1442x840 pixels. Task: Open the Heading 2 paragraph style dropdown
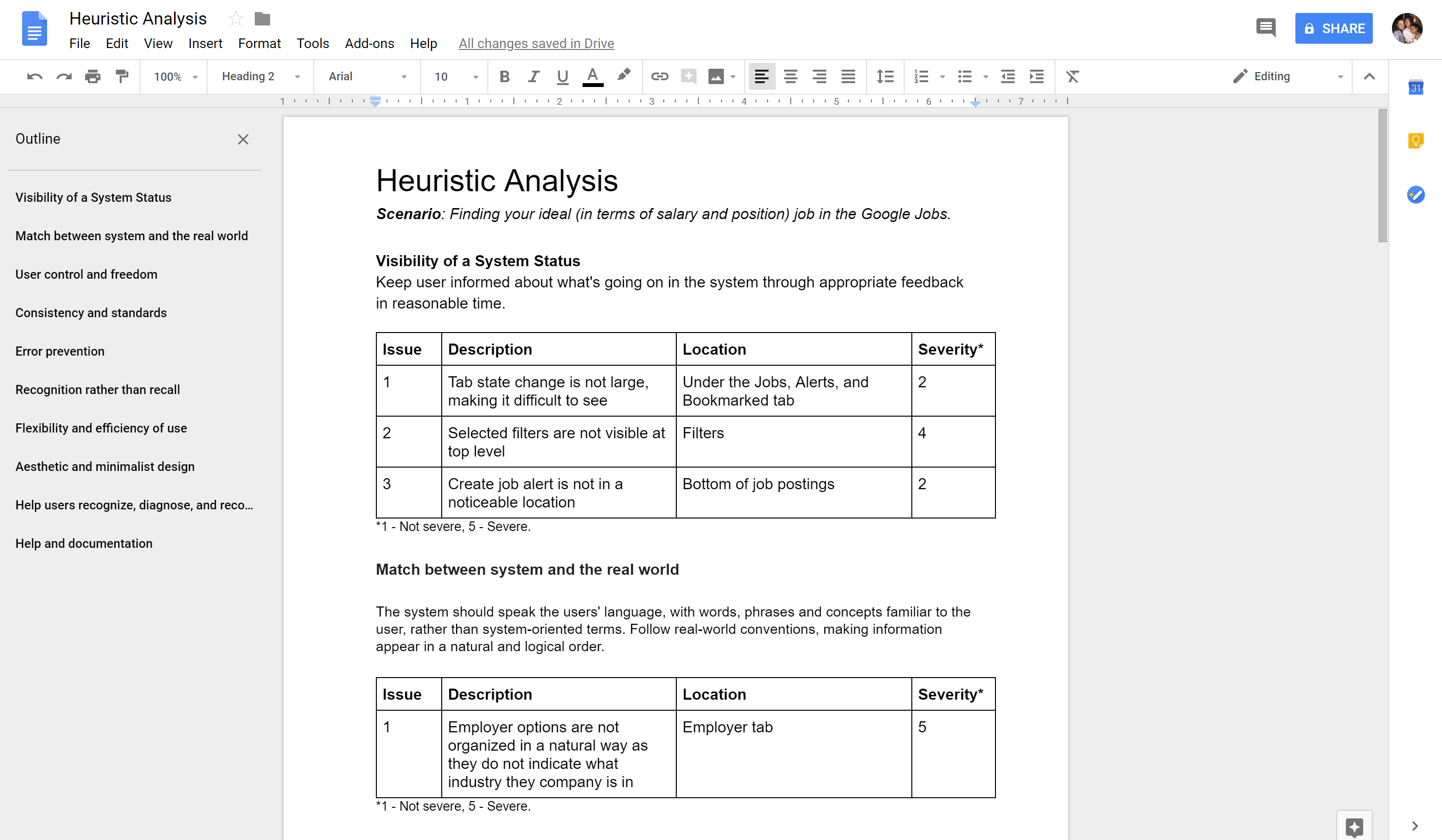[261, 76]
